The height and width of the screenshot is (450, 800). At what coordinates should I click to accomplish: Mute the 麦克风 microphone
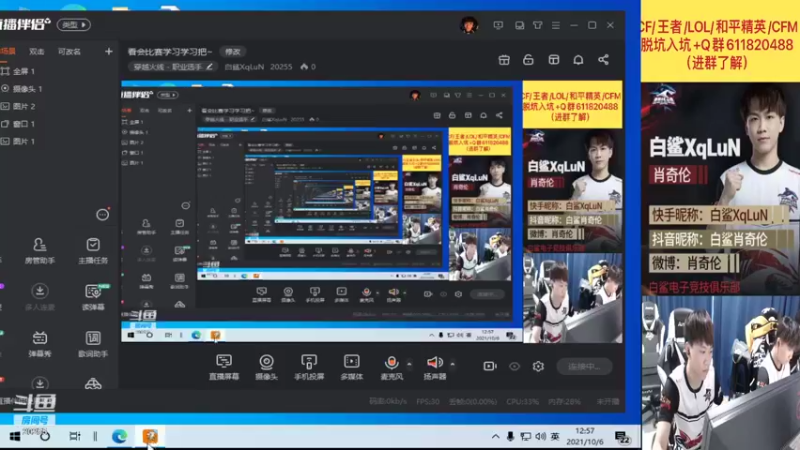[x=391, y=367]
